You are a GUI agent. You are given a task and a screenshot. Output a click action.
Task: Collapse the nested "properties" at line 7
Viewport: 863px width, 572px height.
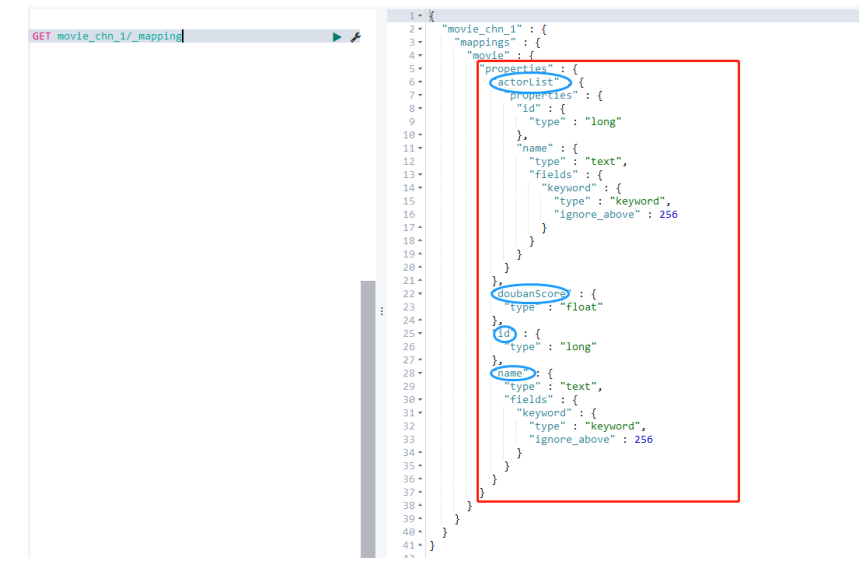click(x=420, y=95)
